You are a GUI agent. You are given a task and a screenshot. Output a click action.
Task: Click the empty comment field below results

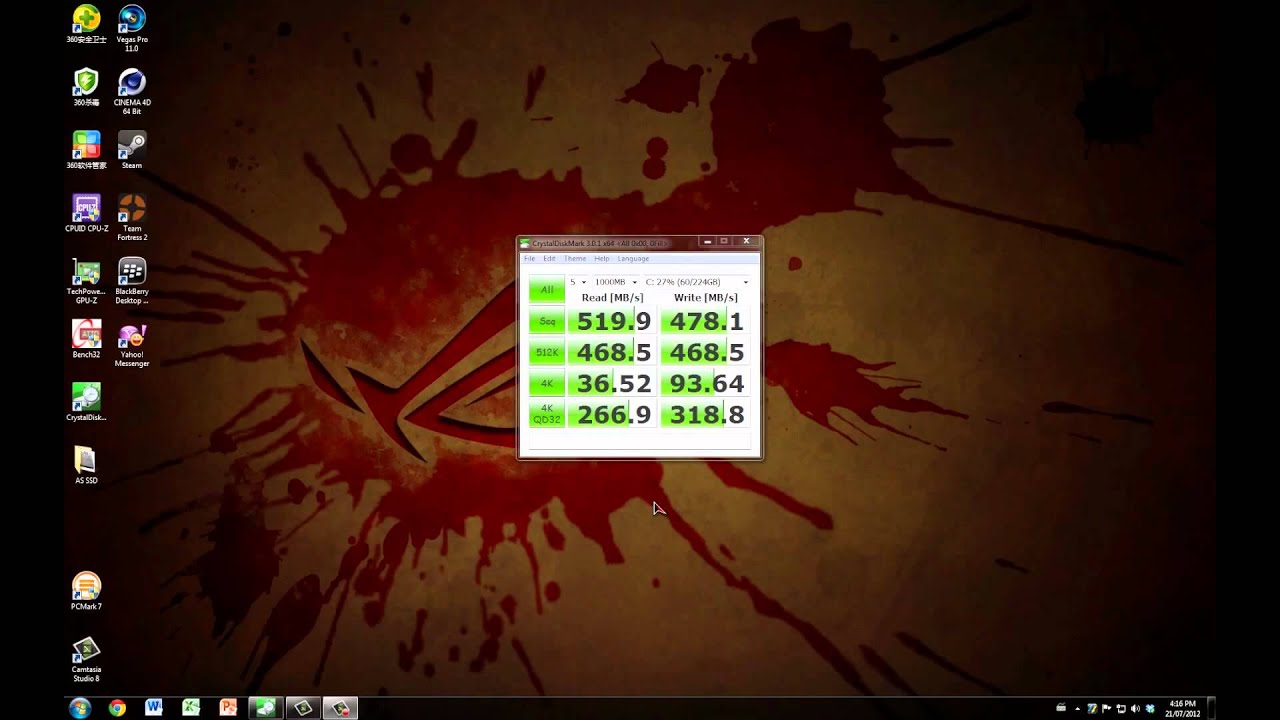pos(639,442)
